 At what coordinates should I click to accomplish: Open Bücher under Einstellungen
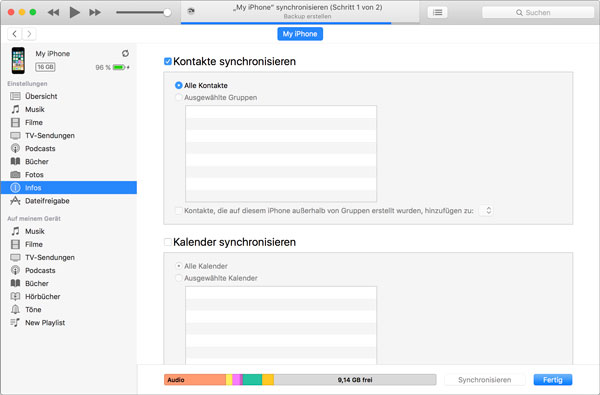pos(68,162)
